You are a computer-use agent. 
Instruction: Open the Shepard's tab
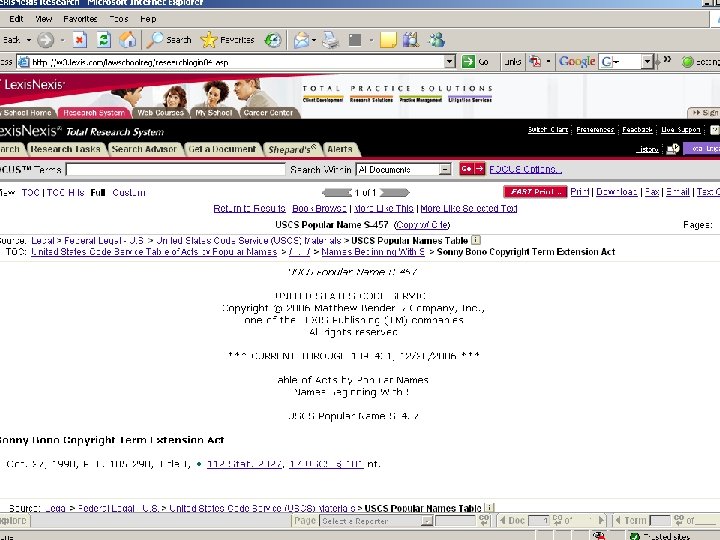point(292,149)
